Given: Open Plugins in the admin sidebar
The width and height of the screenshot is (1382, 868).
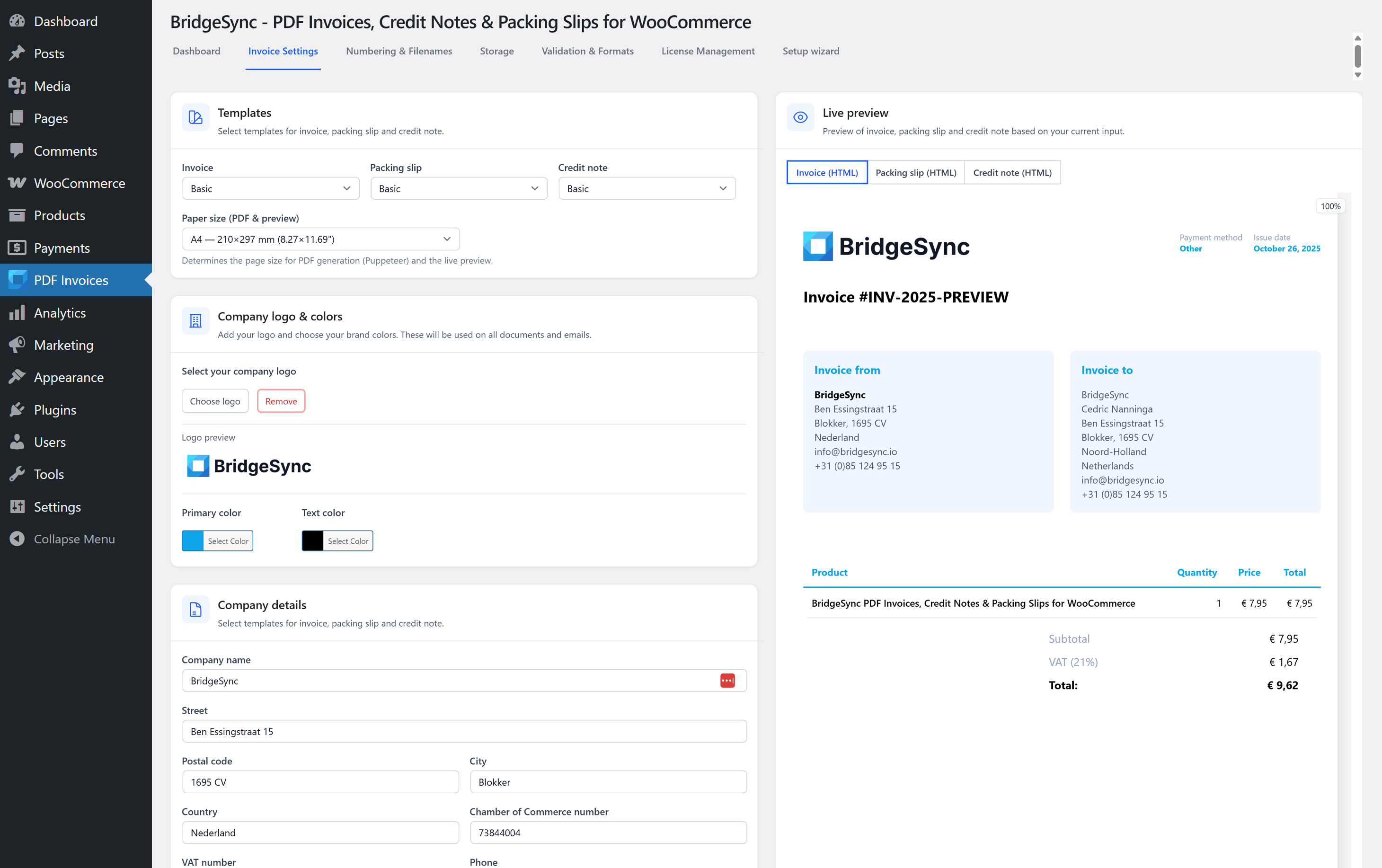Looking at the screenshot, I should coord(54,410).
